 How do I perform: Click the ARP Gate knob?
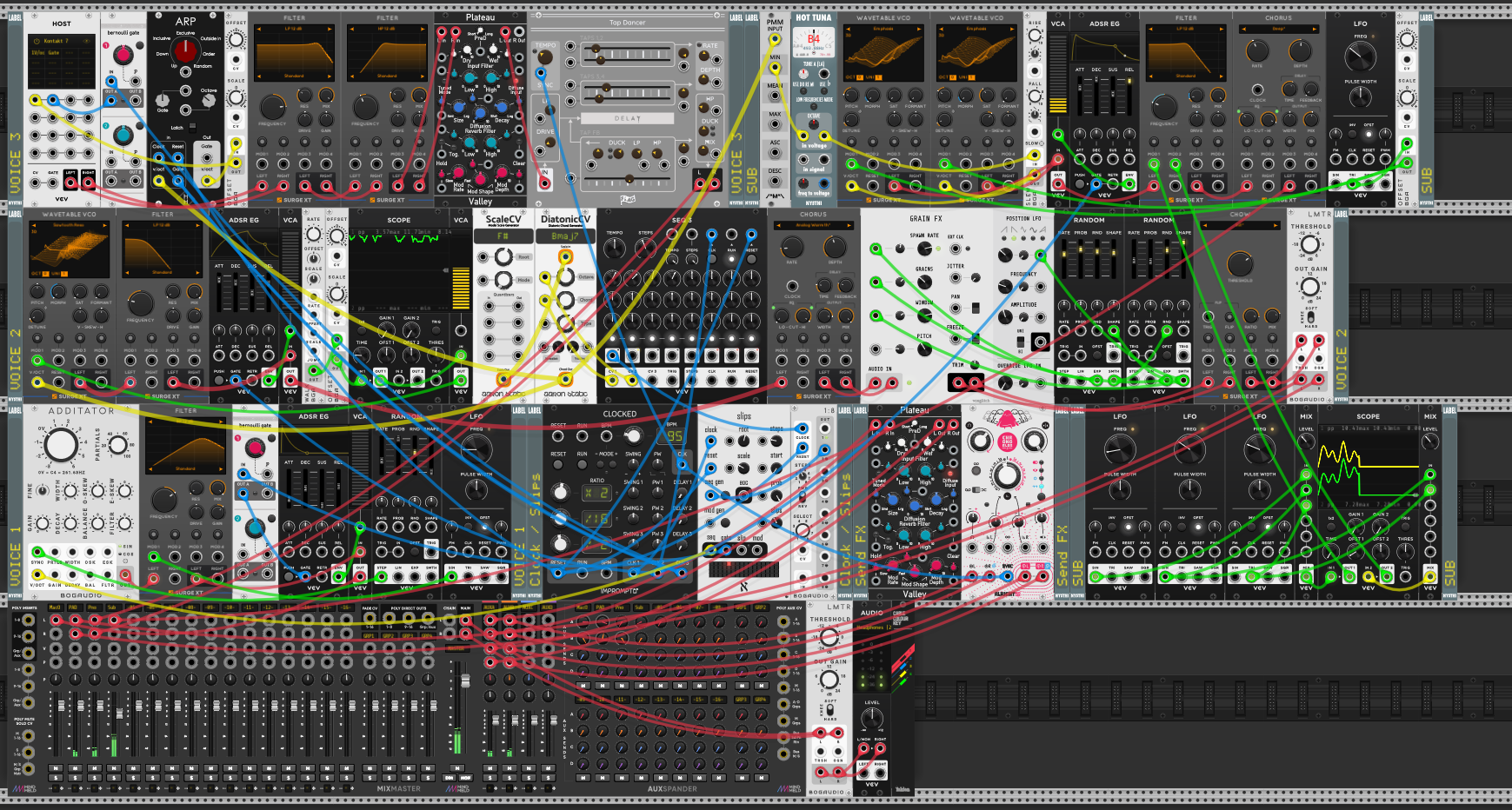(163, 99)
